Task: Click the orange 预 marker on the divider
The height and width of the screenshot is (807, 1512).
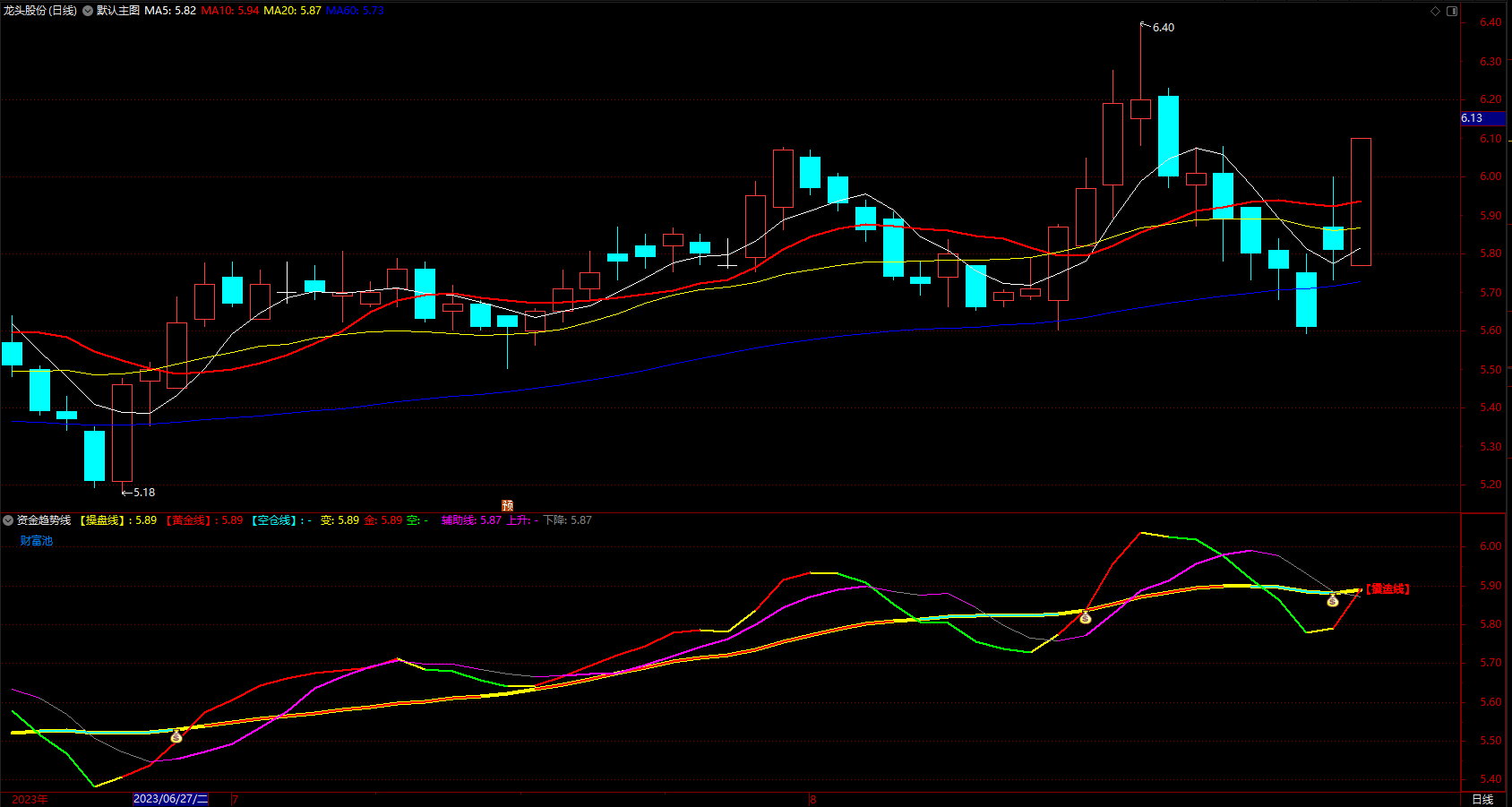Action: click(507, 505)
